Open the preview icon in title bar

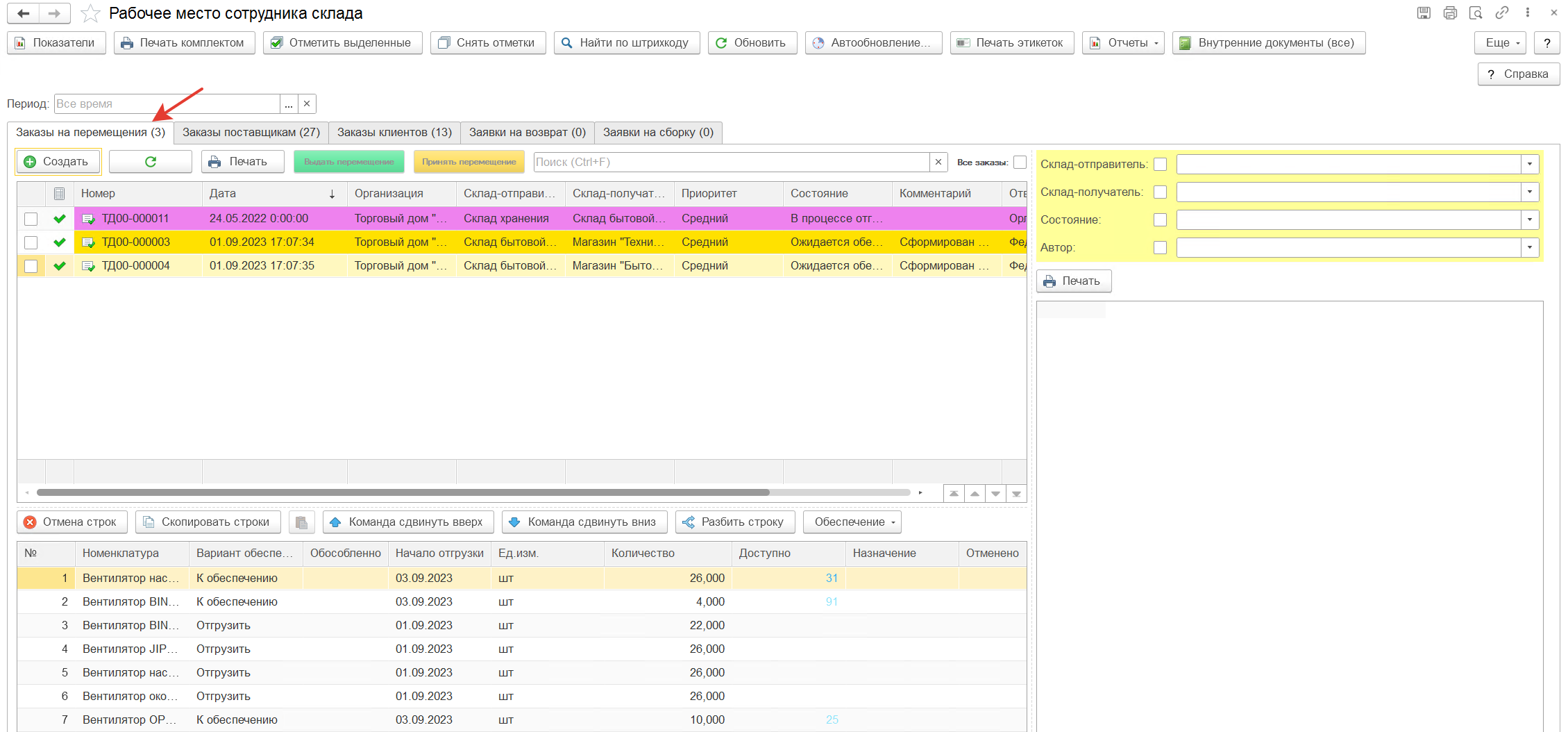click(x=1476, y=13)
